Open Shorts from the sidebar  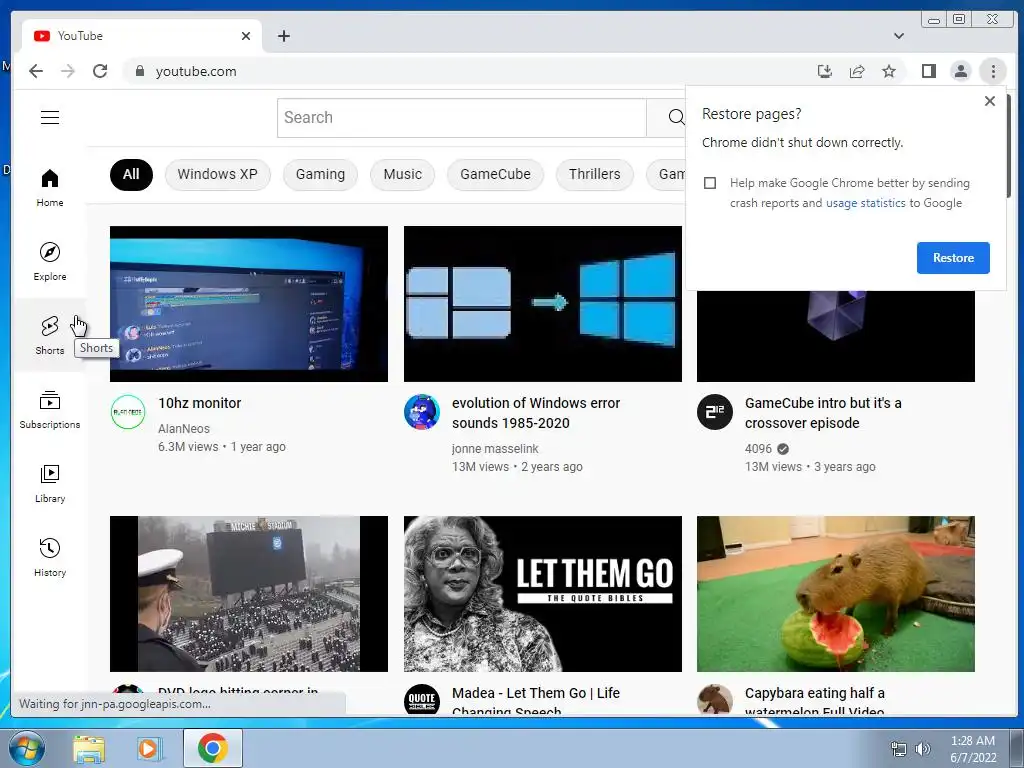tap(50, 336)
